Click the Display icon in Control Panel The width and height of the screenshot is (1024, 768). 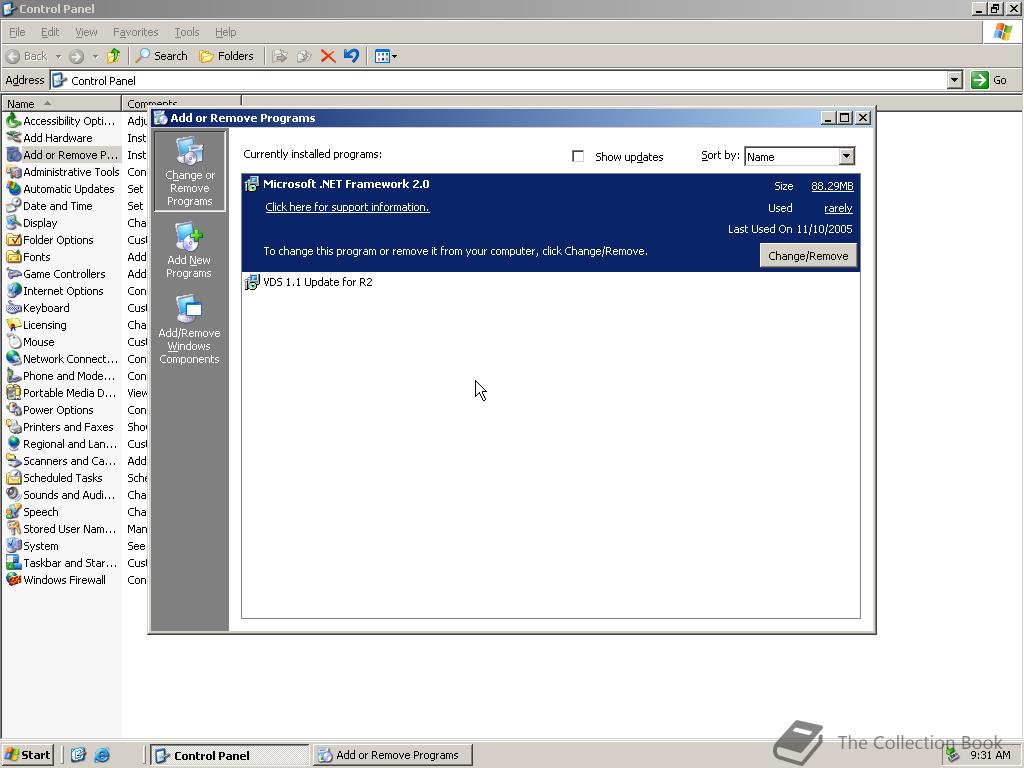click(13, 222)
